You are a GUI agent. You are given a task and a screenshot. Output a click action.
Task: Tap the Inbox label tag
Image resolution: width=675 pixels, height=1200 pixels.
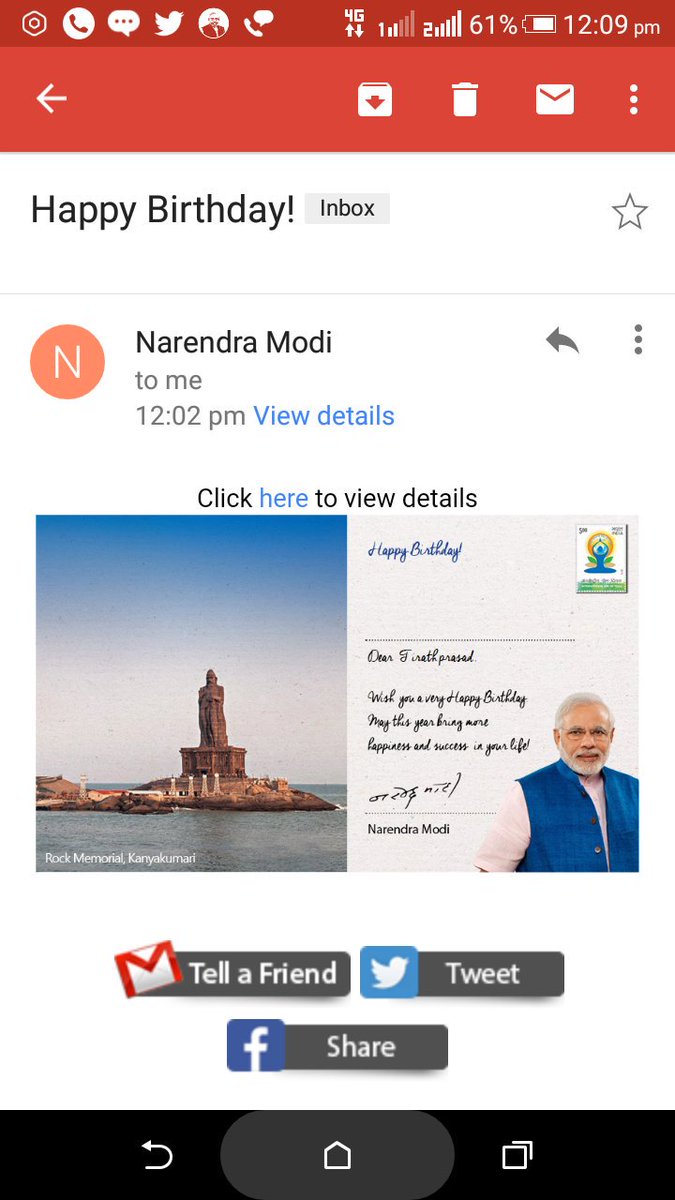click(347, 209)
